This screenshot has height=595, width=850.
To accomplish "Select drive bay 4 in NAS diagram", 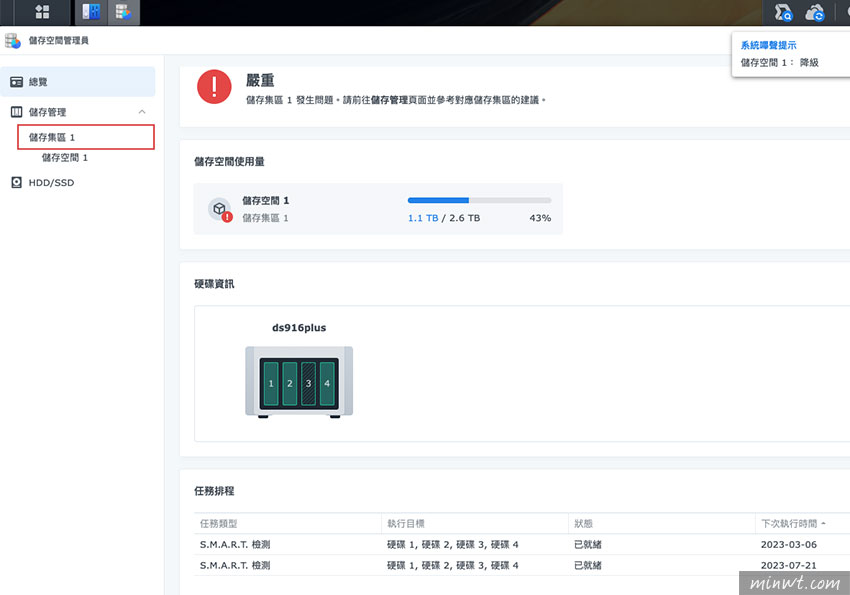I will tap(327, 383).
